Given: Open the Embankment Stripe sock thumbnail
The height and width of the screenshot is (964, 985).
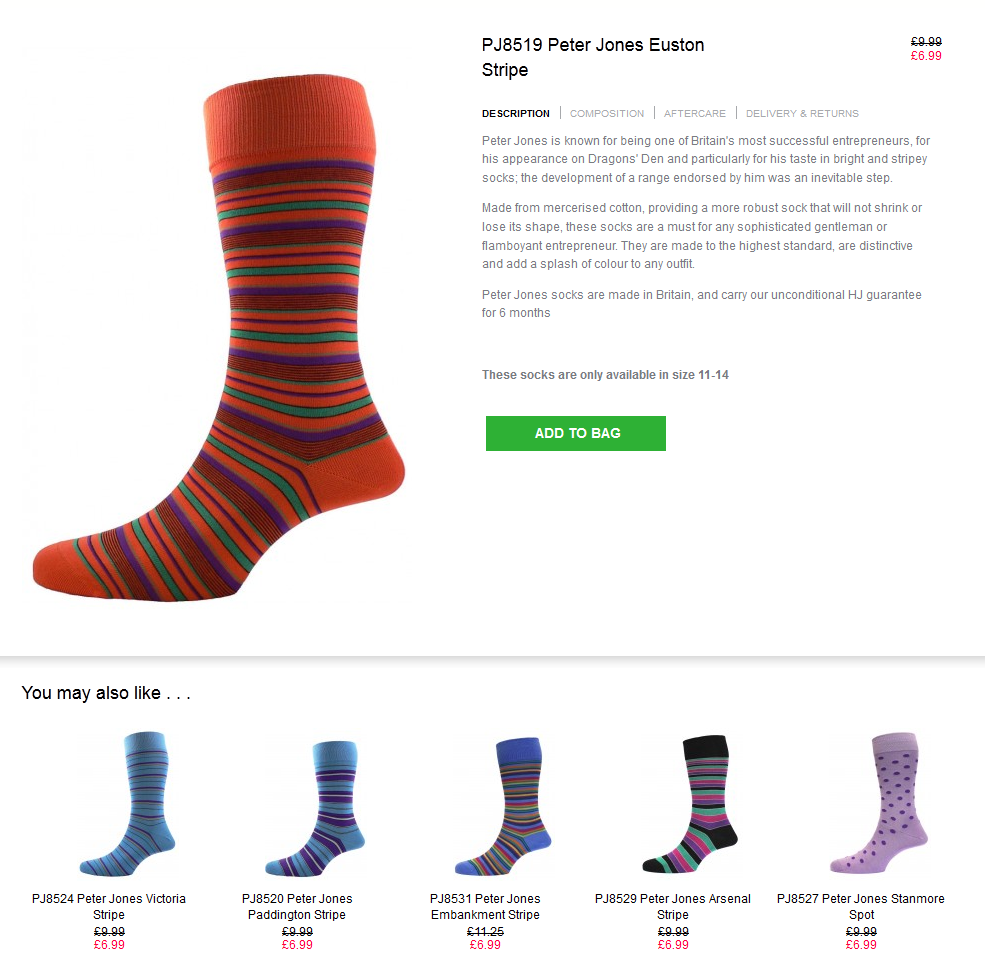Looking at the screenshot, I should (503, 806).
